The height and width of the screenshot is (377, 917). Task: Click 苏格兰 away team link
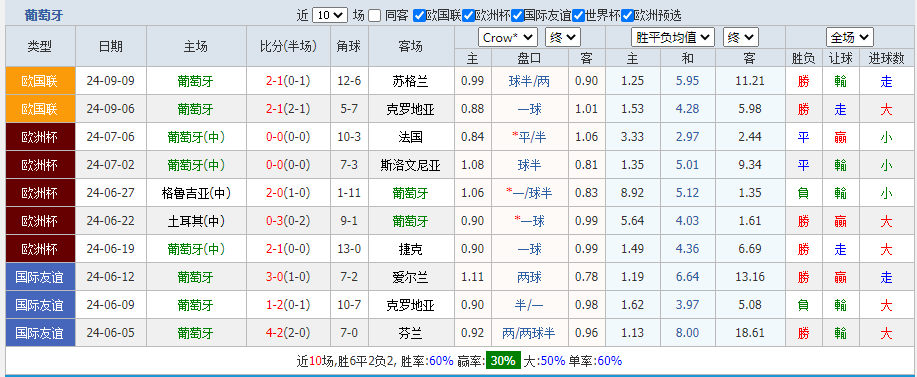coord(410,81)
